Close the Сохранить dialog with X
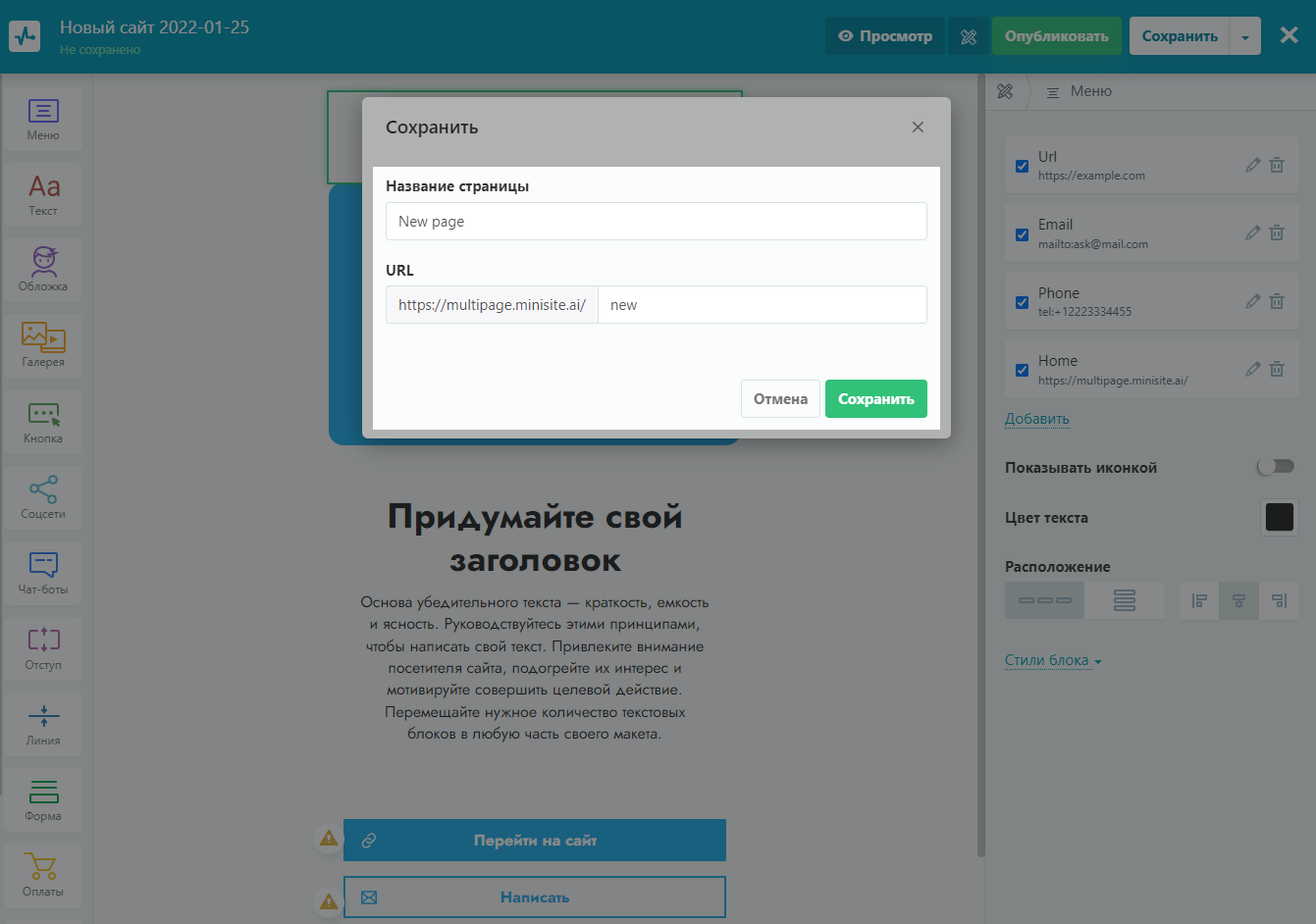 pyautogui.click(x=918, y=127)
